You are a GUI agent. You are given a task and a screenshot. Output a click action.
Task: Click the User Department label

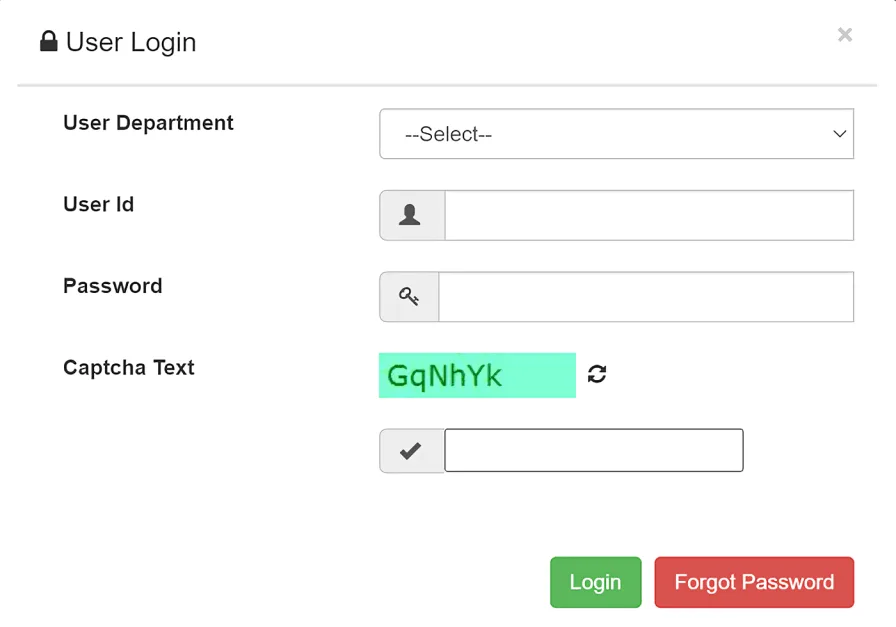coord(147,123)
